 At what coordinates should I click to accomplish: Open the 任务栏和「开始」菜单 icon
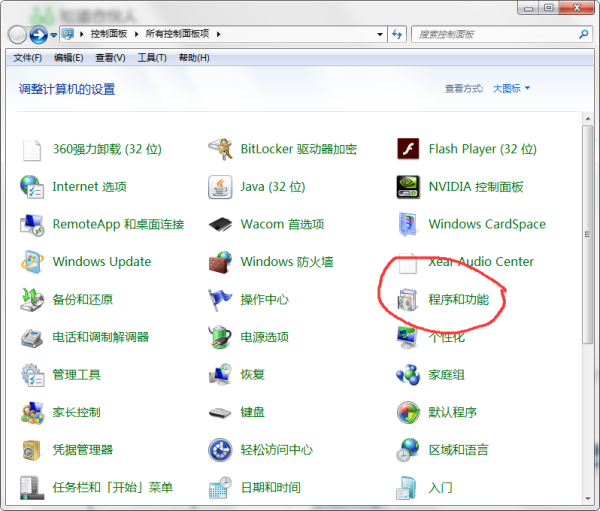(32, 488)
